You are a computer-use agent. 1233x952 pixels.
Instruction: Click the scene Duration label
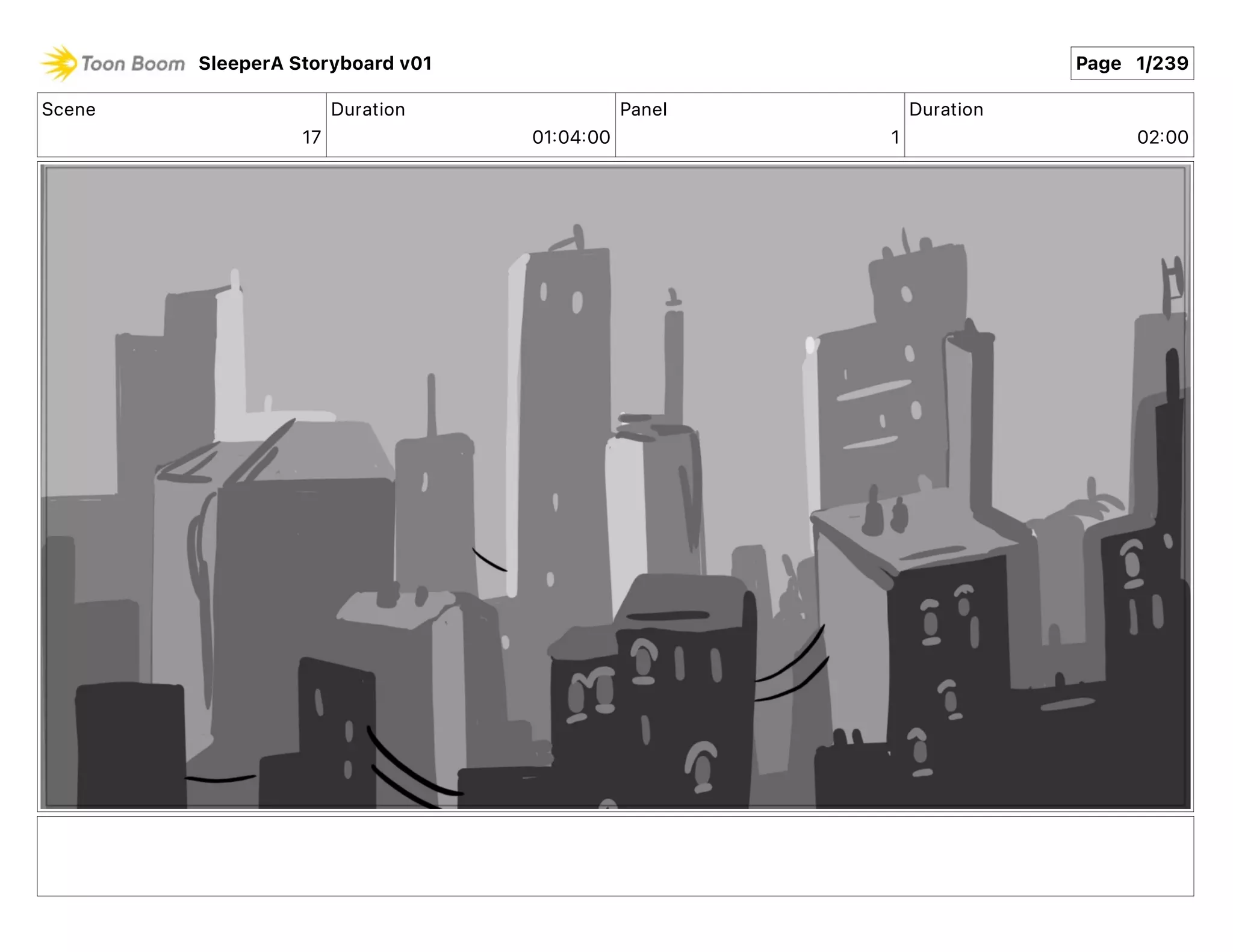coord(368,110)
